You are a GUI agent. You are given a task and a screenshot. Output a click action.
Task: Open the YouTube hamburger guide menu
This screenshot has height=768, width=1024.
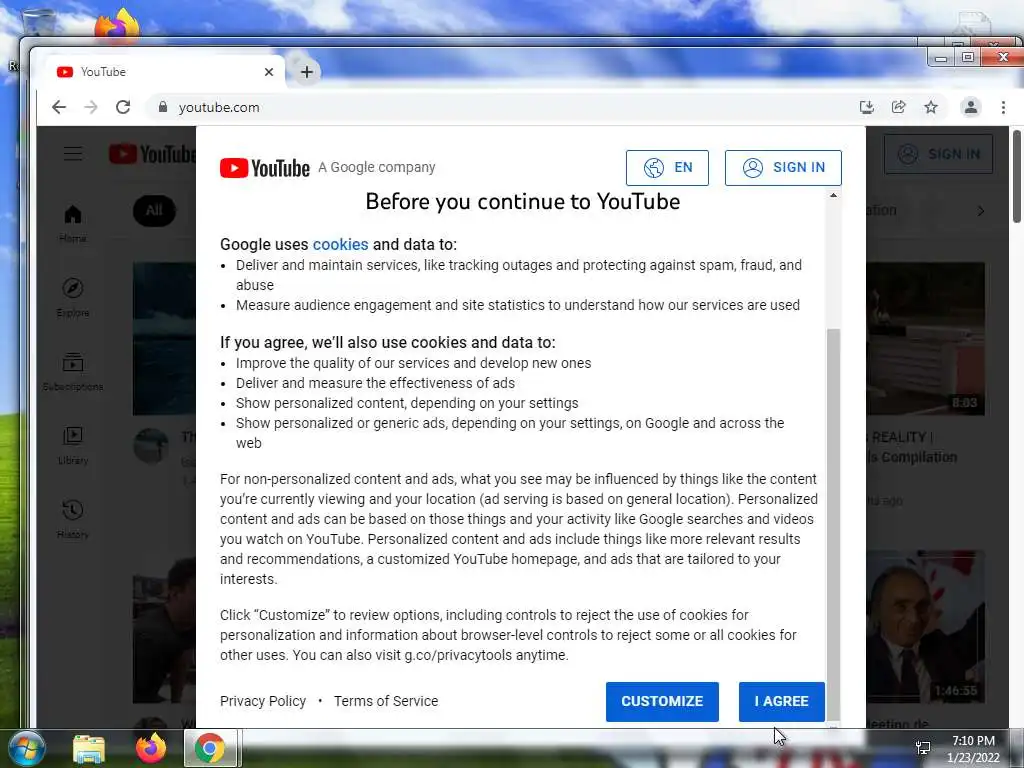[x=73, y=153]
